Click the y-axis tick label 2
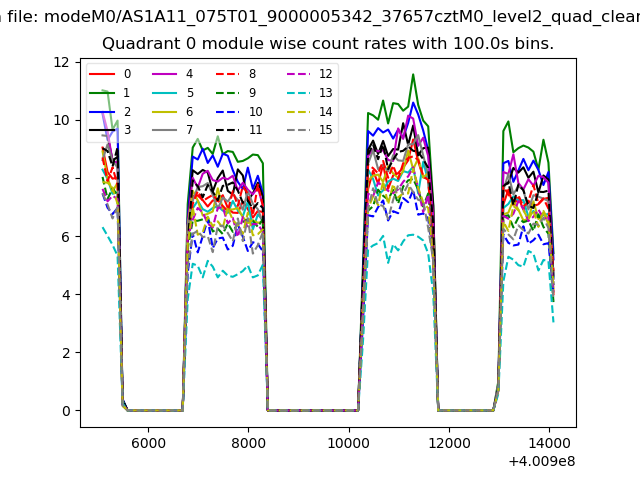This screenshot has height=480, width=640. (x=66, y=353)
